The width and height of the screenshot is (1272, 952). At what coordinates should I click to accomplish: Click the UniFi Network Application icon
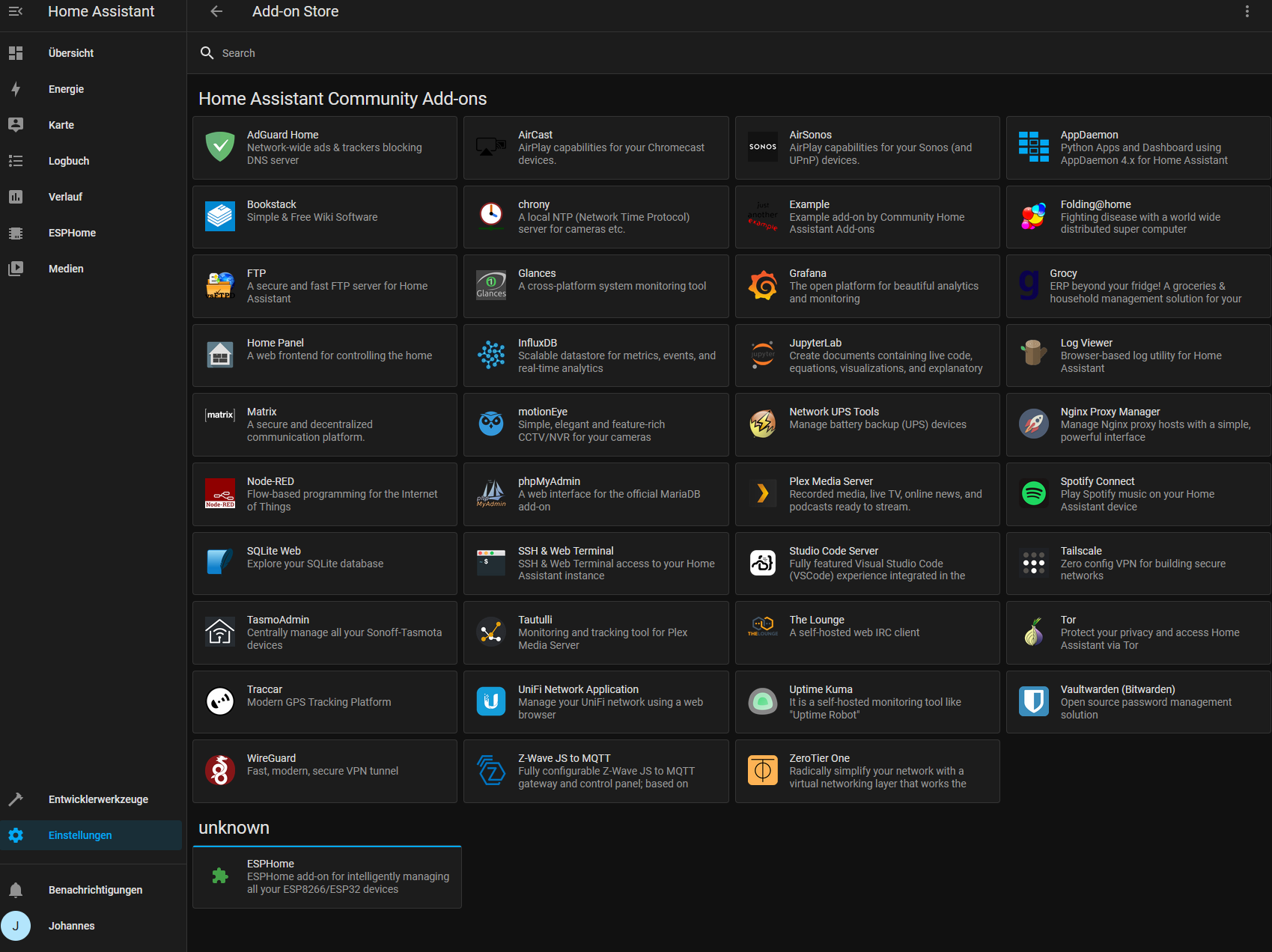tap(491, 702)
